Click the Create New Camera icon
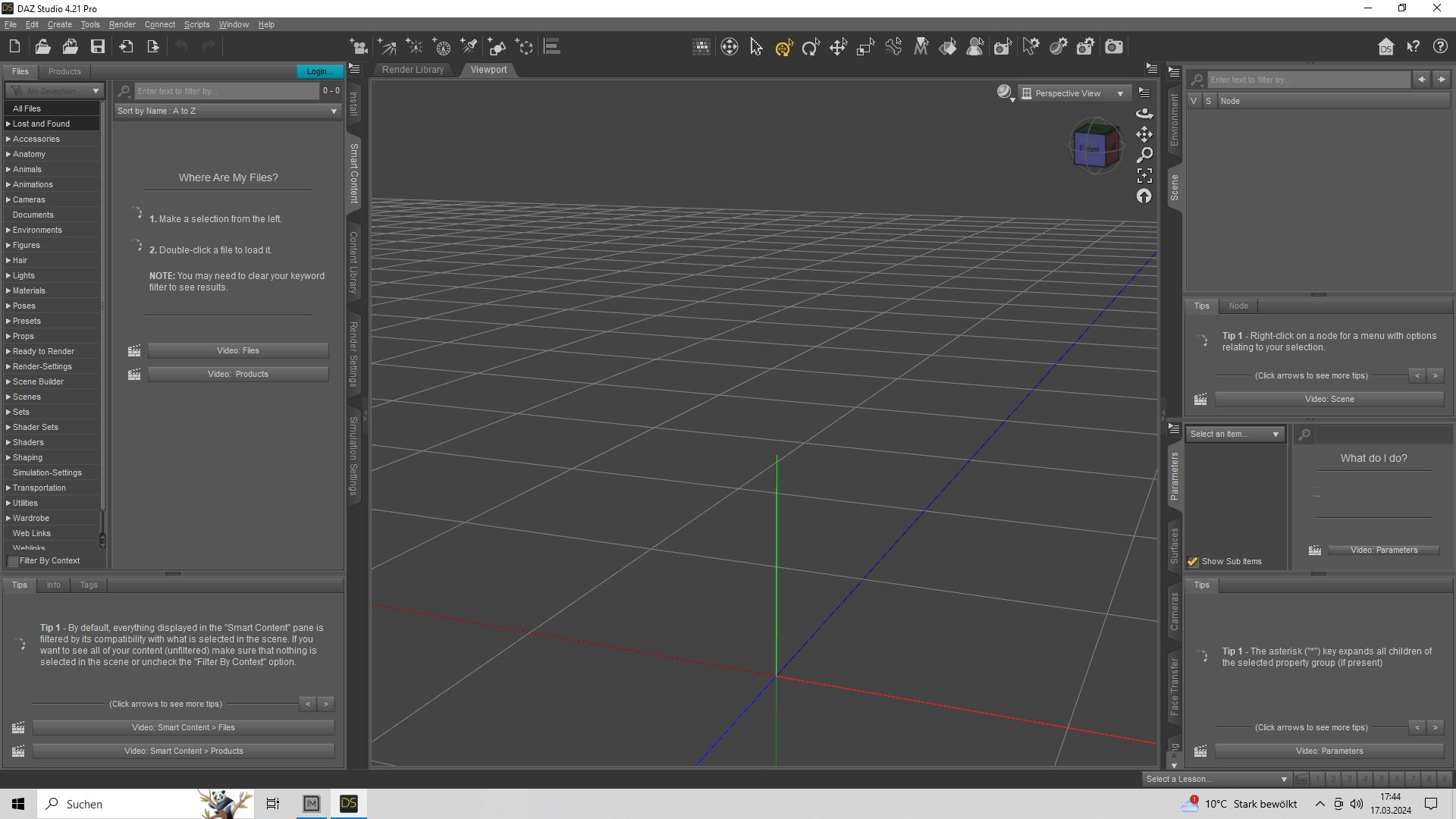Screen dimensions: 1456x819 coord(359,47)
